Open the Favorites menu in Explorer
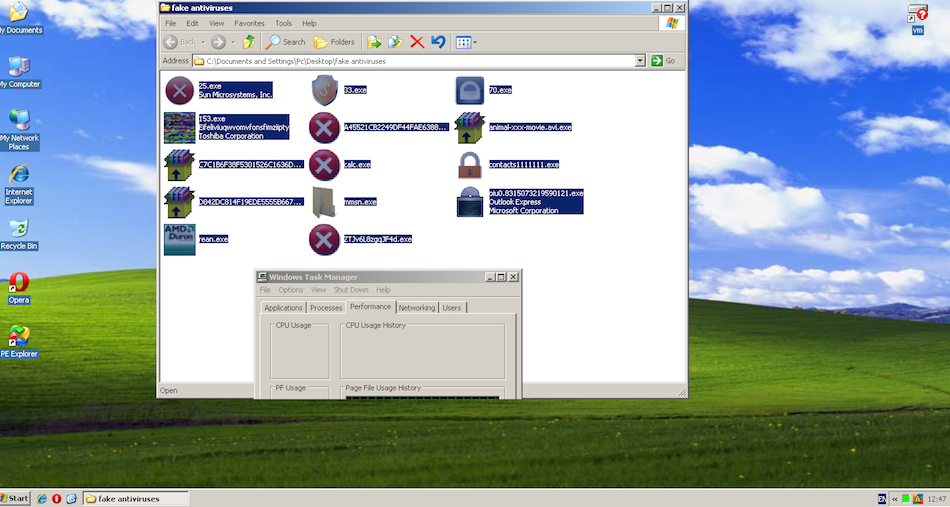Screen dimensions: 950x507 click(x=249, y=23)
